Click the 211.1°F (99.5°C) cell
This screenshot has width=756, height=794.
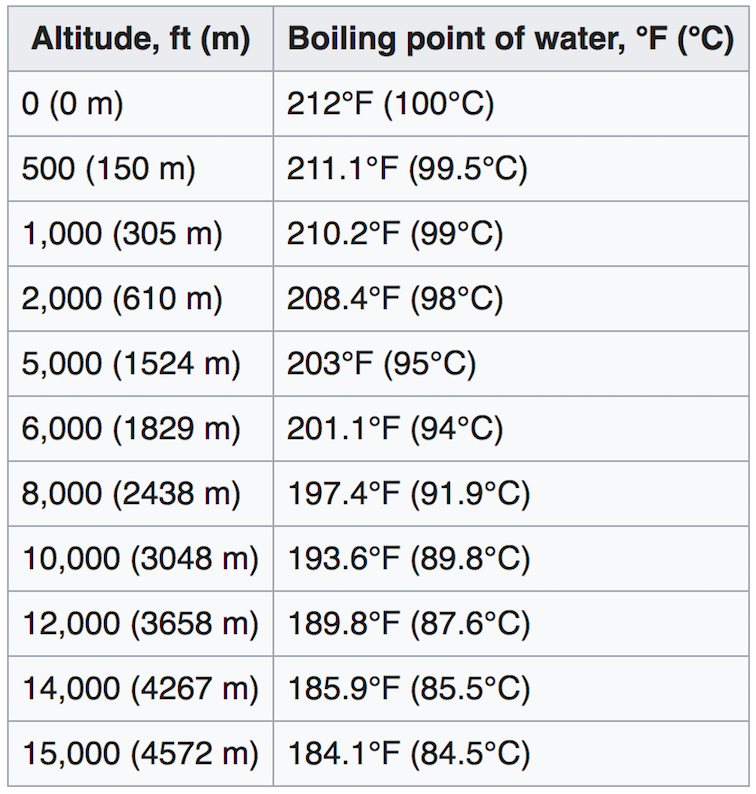(x=407, y=169)
